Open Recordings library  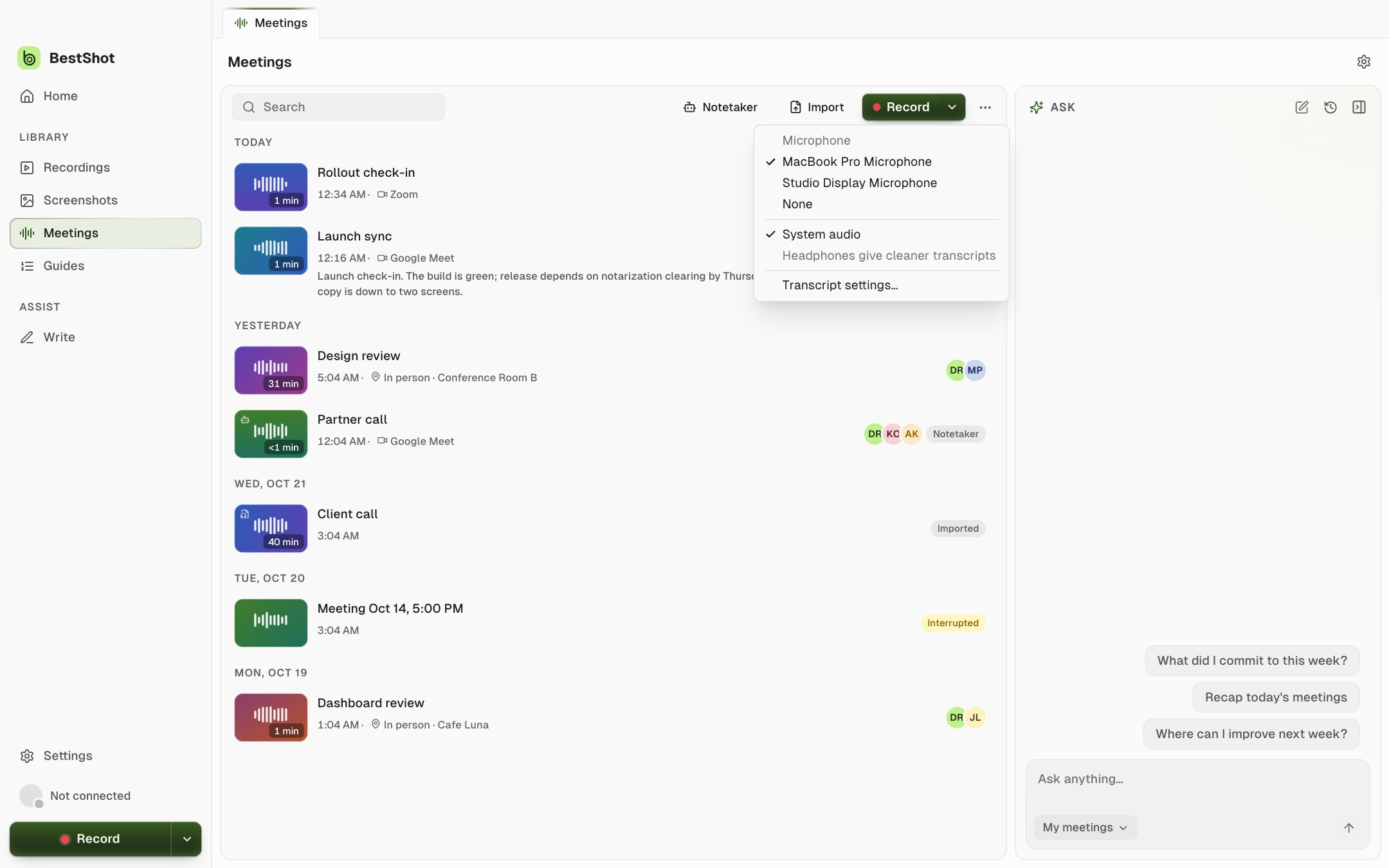105,167
